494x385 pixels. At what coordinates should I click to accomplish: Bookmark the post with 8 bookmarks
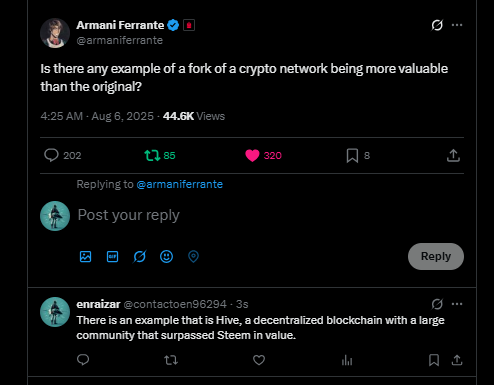(x=358, y=155)
